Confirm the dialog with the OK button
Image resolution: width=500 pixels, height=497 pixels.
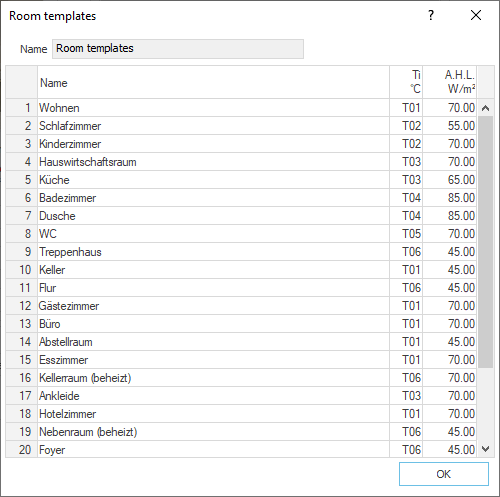point(444,474)
